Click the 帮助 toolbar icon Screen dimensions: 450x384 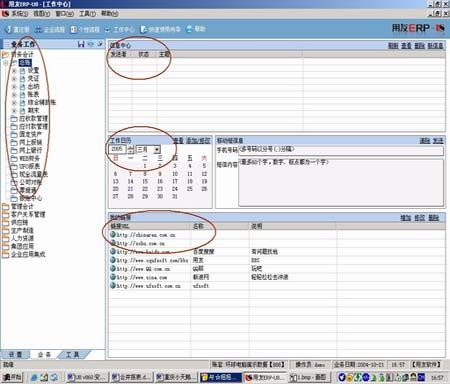click(189, 29)
